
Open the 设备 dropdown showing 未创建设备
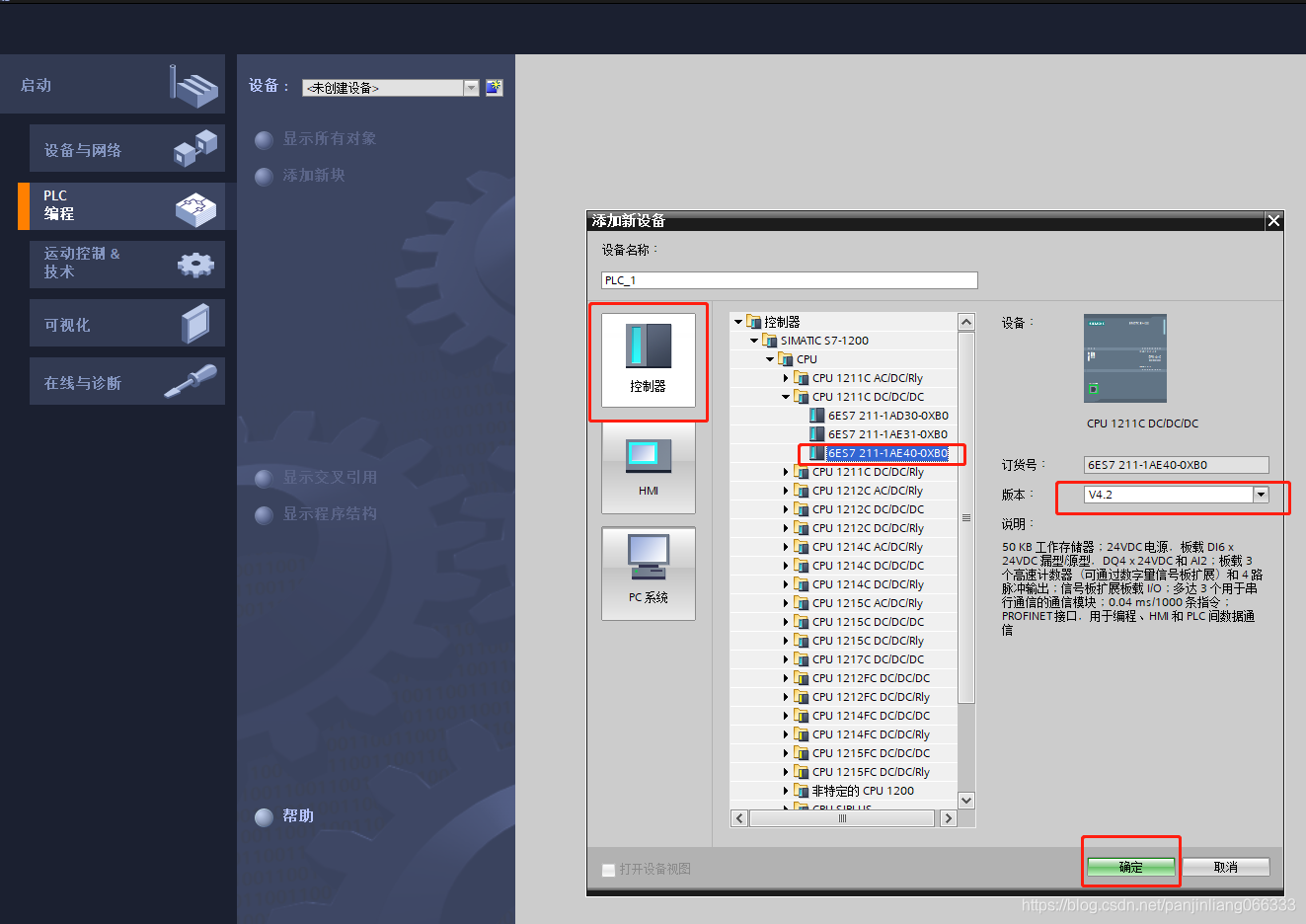click(x=471, y=88)
